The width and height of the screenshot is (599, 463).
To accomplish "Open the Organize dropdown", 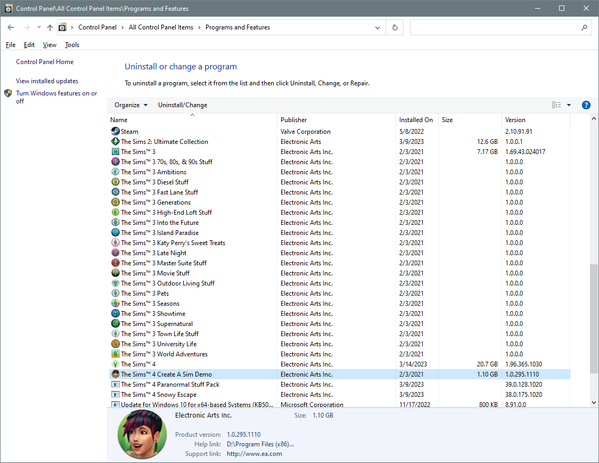I will [x=131, y=105].
